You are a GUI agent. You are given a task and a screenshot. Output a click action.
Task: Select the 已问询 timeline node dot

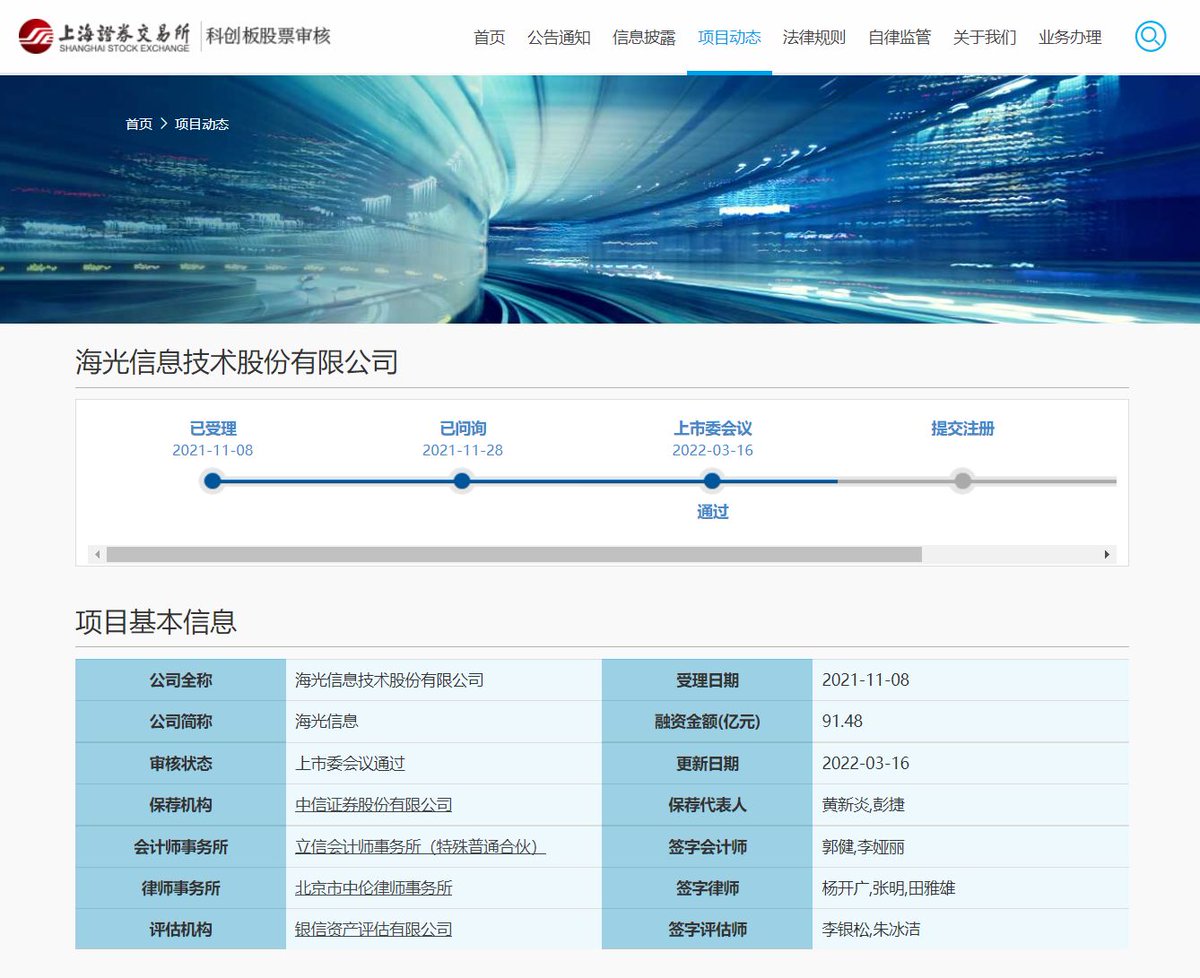point(462,481)
